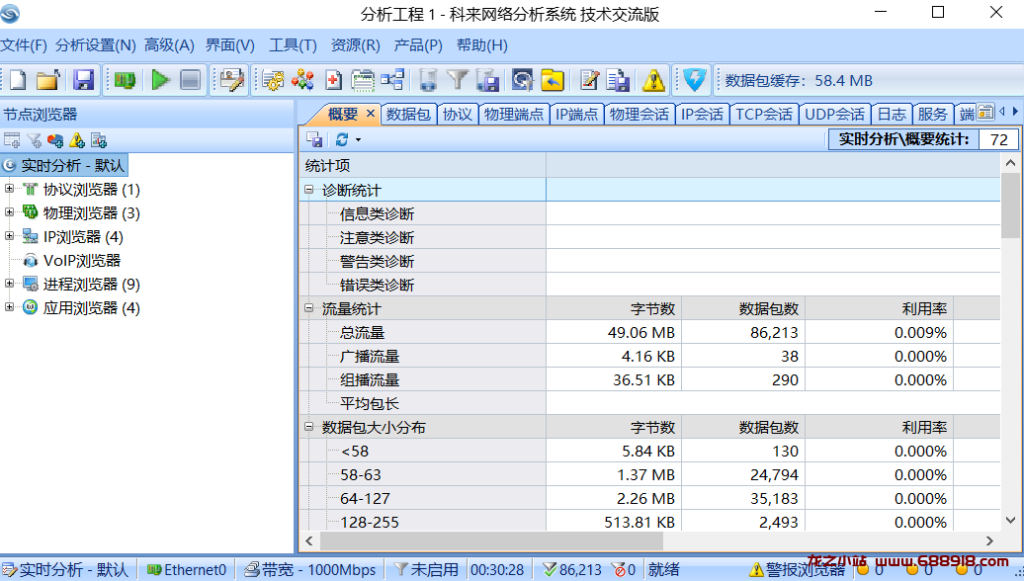Click the Ethernet0 adapter in status bar
This screenshot has width=1024, height=581.
pyautogui.click(x=187, y=570)
